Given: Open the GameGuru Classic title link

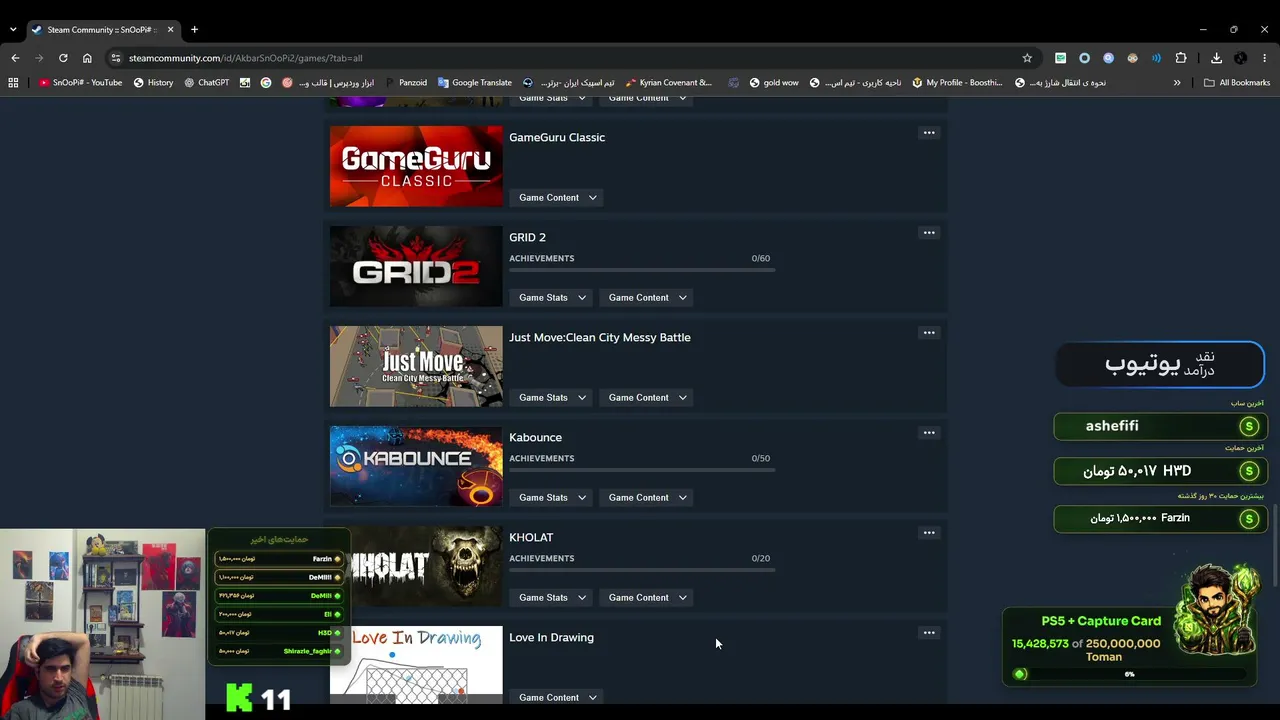Looking at the screenshot, I should (x=557, y=138).
